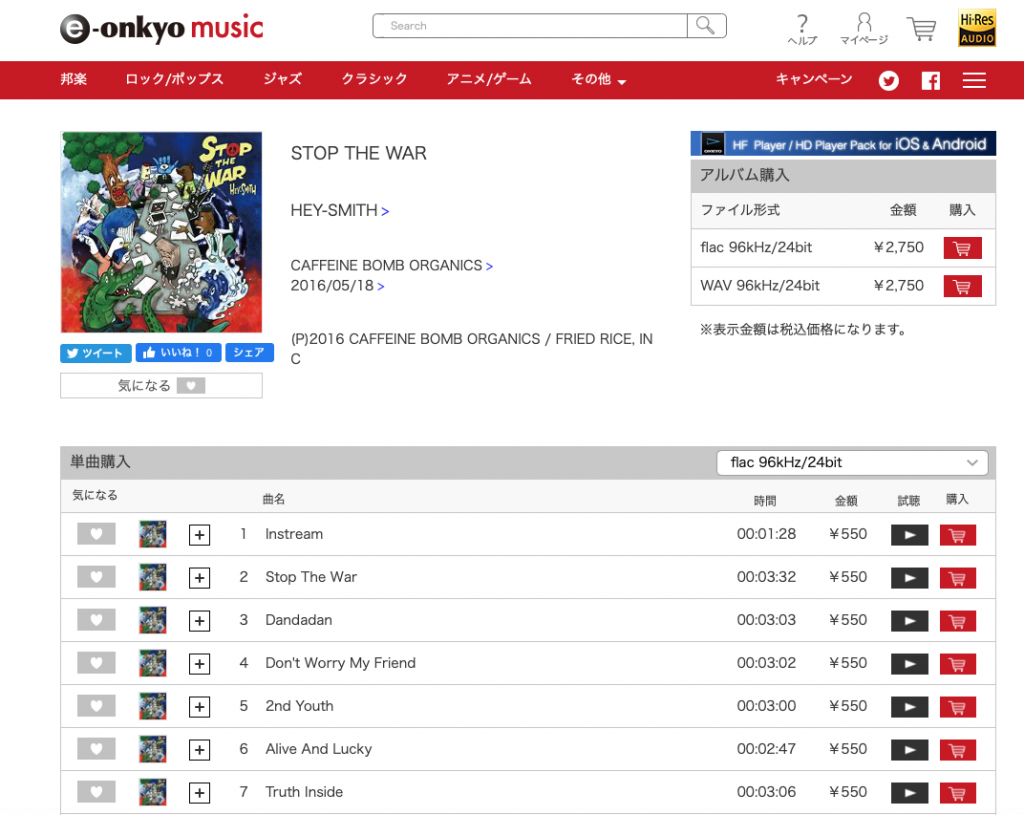Play preview of Don't Worry My Friend
Screen dimensions: 1024x815
pos(909,664)
